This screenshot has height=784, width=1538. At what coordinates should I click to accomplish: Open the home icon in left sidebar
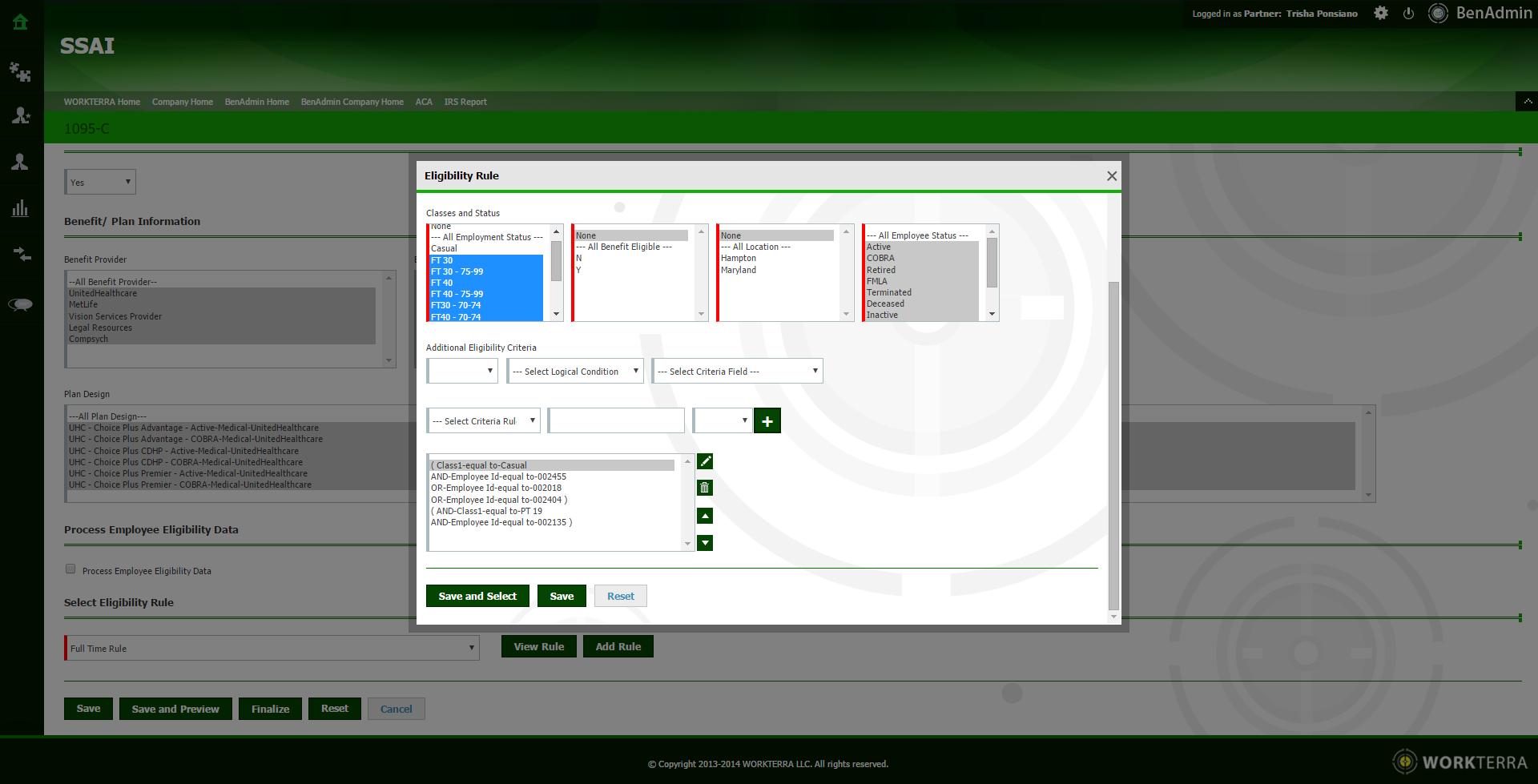[x=21, y=22]
